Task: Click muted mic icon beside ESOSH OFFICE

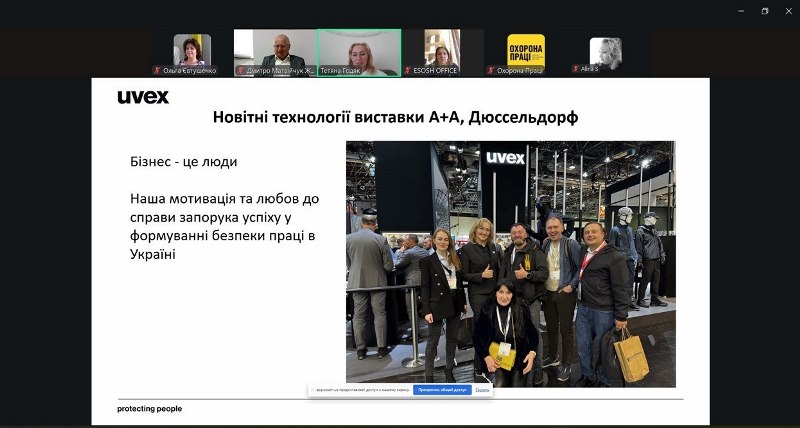Action: tap(408, 70)
